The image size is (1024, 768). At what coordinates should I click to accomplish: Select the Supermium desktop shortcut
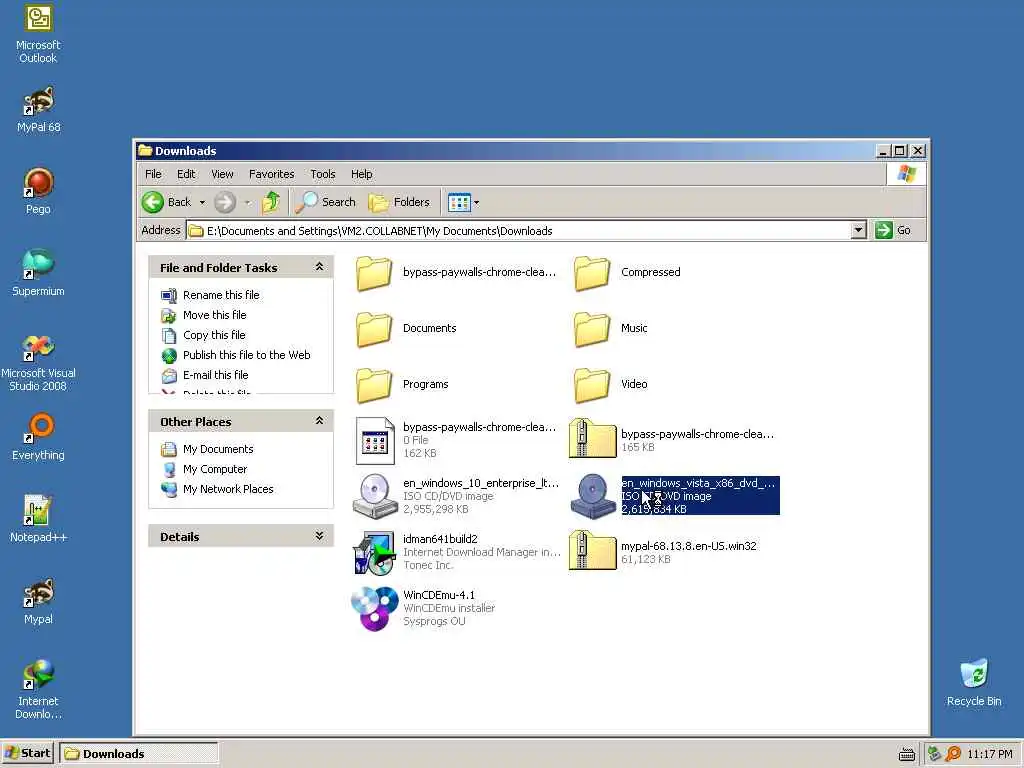point(38,273)
